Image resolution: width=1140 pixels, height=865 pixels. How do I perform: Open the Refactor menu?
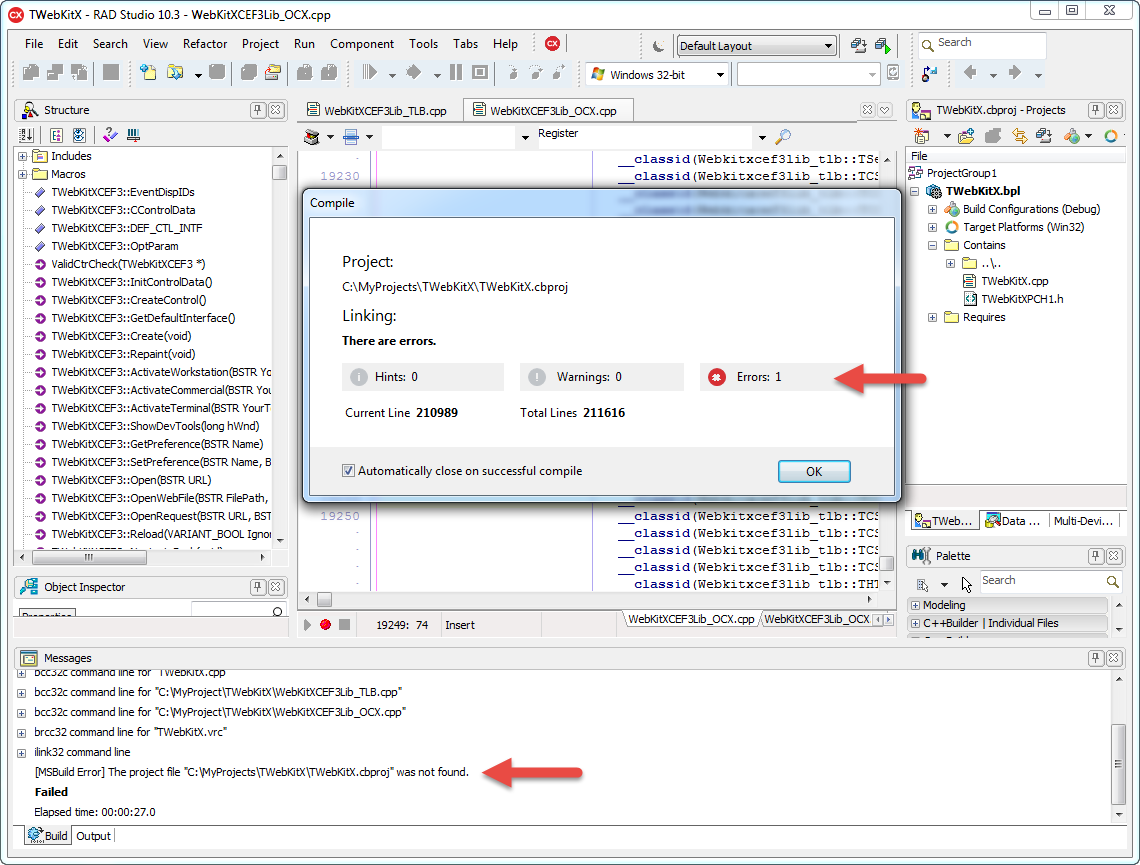[205, 44]
